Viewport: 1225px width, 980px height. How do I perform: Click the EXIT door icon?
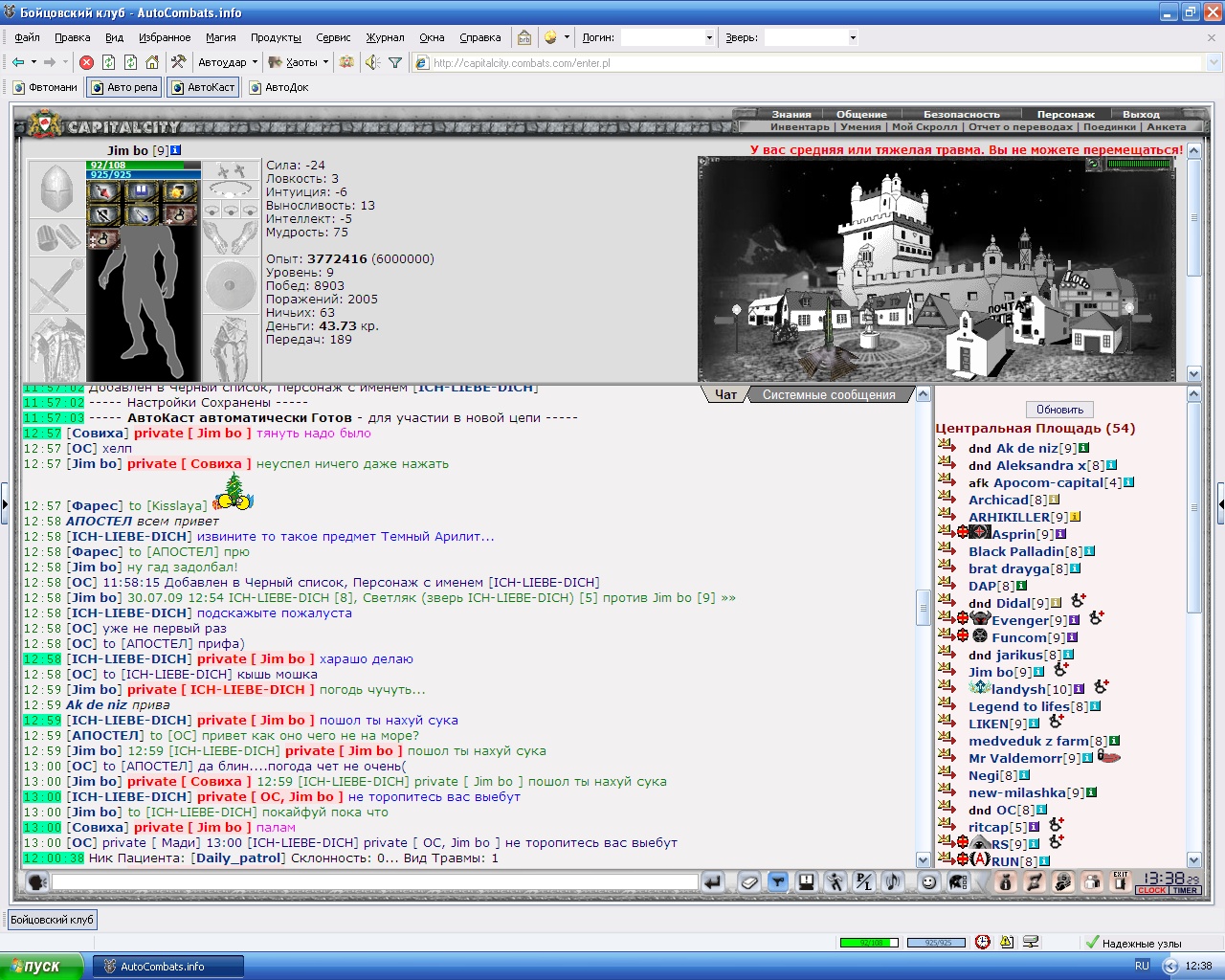pyautogui.click(x=1119, y=882)
